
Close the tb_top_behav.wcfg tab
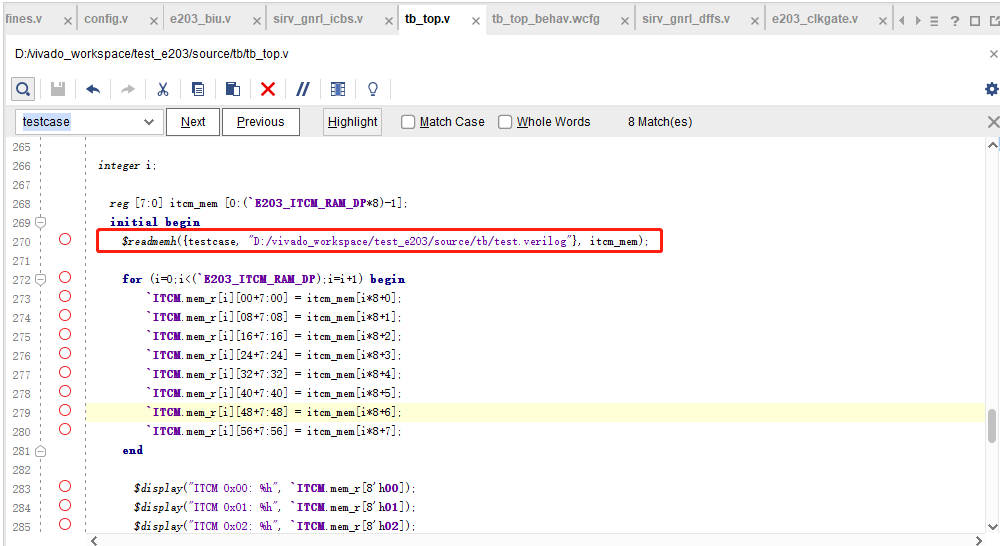(x=625, y=21)
